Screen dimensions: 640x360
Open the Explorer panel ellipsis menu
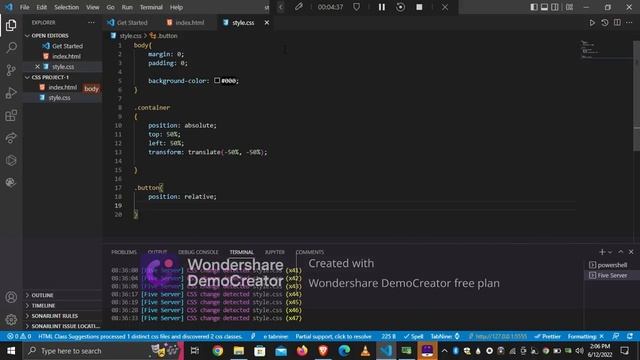pos(91,22)
